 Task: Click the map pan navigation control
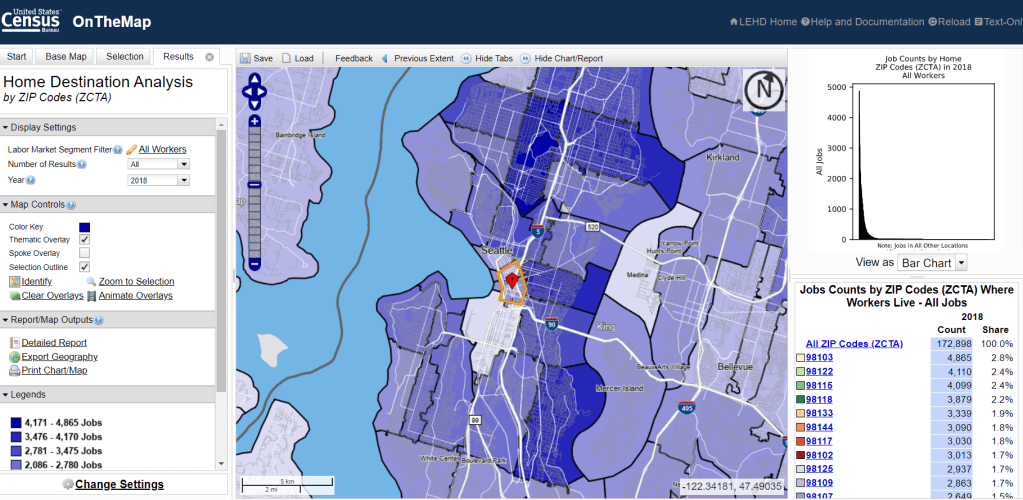pos(254,95)
